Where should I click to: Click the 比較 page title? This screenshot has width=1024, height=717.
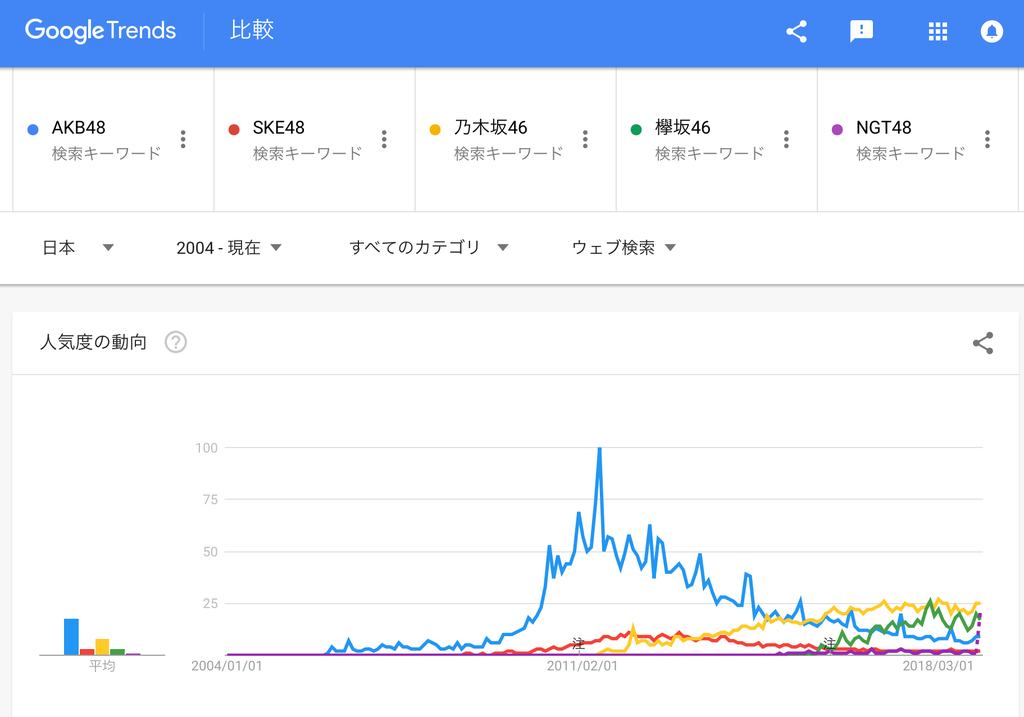point(251,30)
